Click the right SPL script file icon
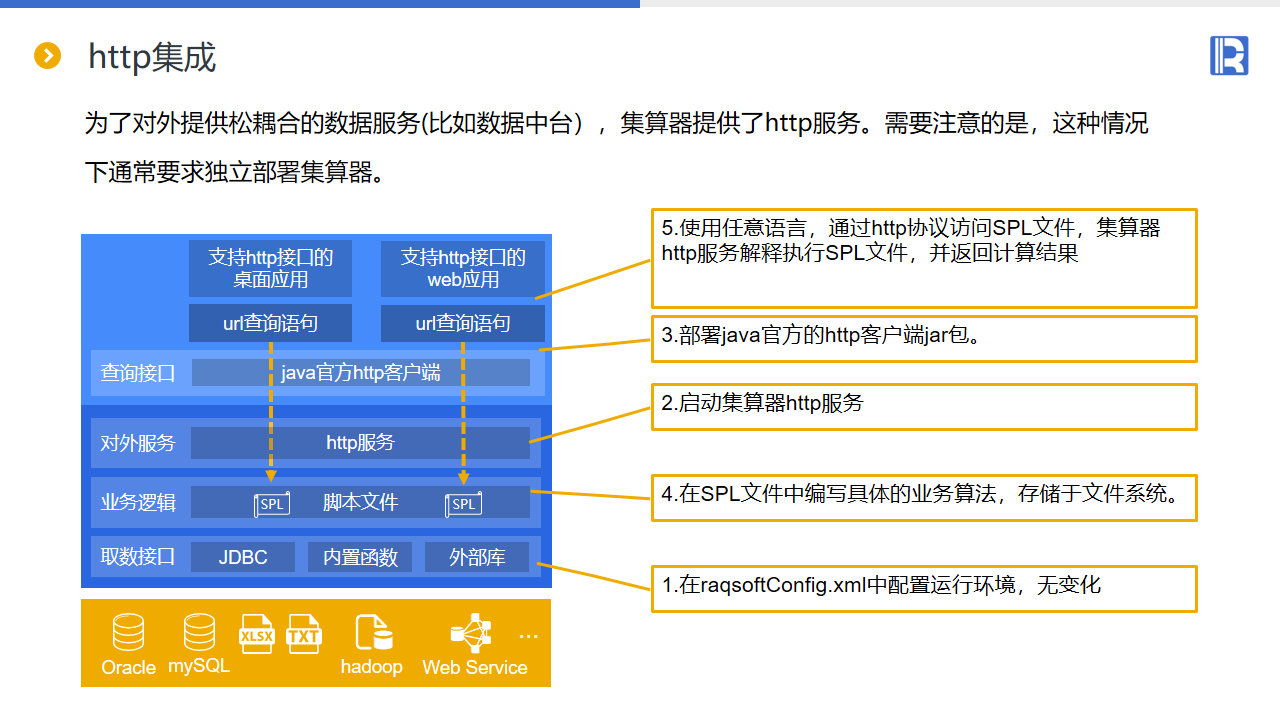1280x720 pixels. 464,504
